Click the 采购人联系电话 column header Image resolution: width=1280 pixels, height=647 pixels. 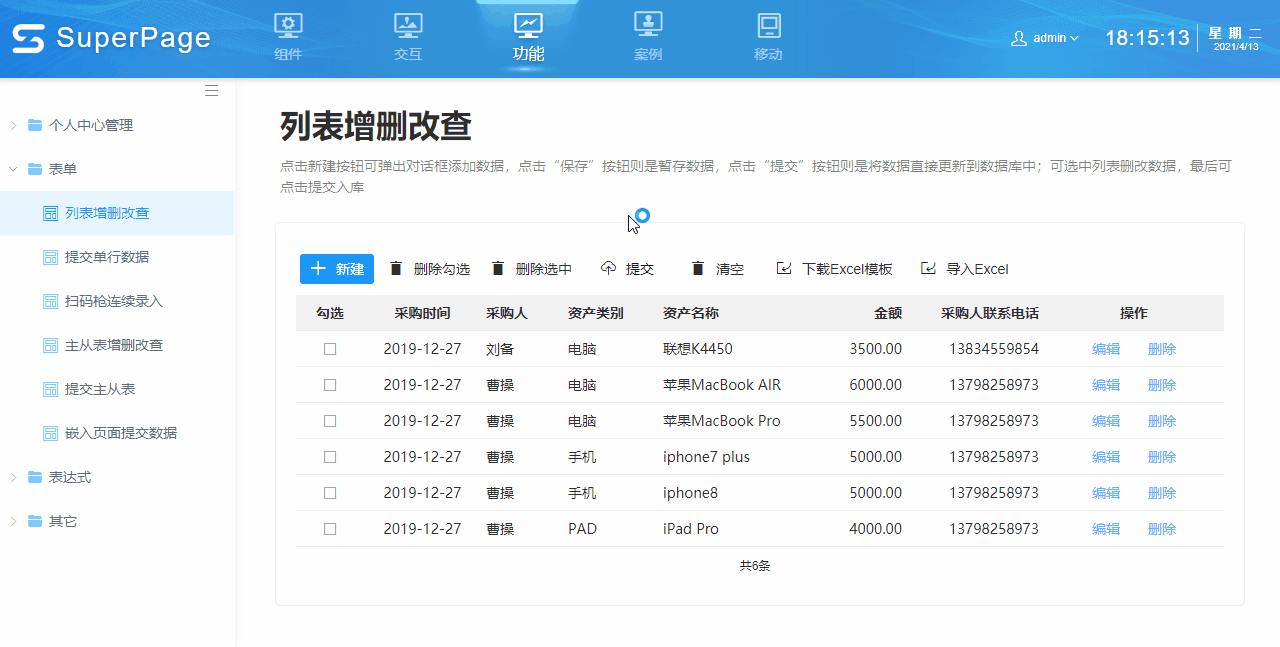(x=990, y=313)
